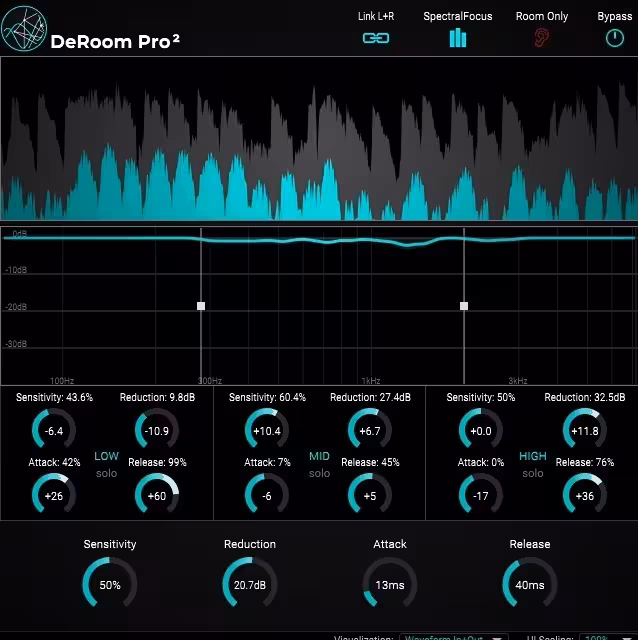Viewport: 638px width, 640px height.
Task: Click the MID Sensitivity knob showing +10.4
Action: 267,430
